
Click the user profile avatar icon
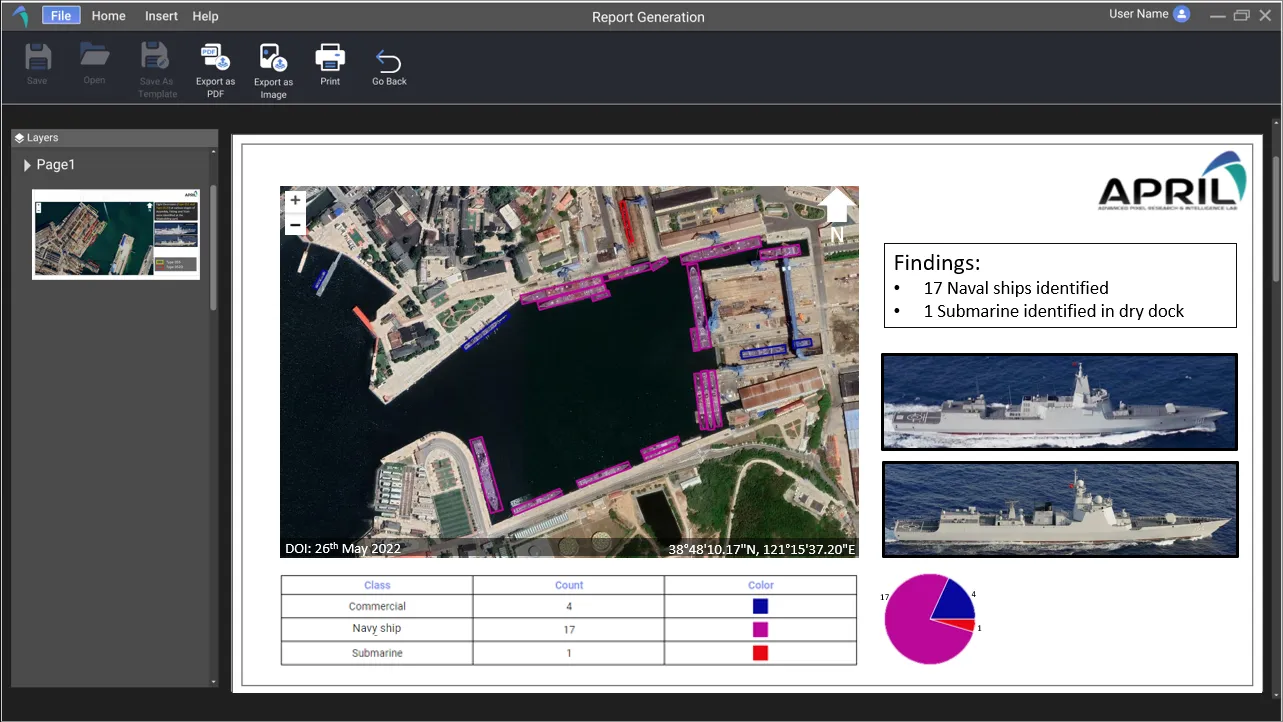point(1181,14)
